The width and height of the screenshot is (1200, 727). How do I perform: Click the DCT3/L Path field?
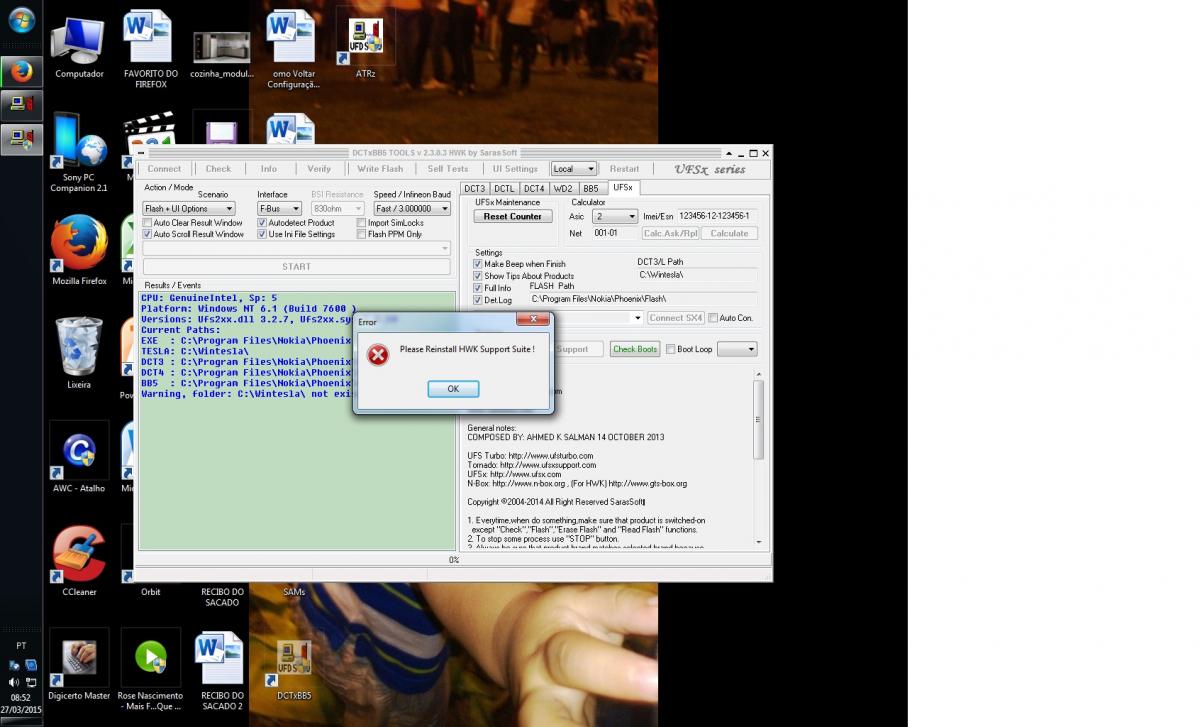click(697, 274)
